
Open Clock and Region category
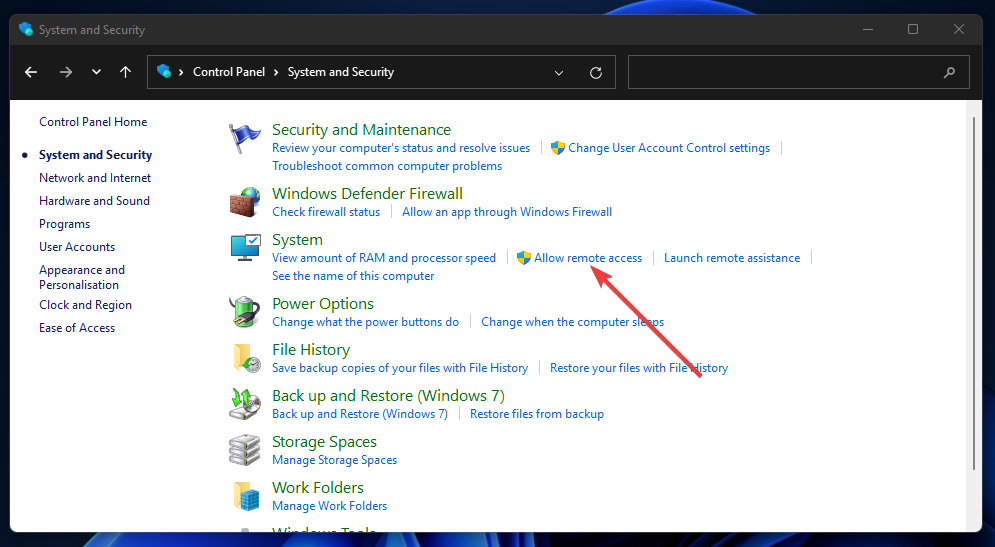pos(86,305)
